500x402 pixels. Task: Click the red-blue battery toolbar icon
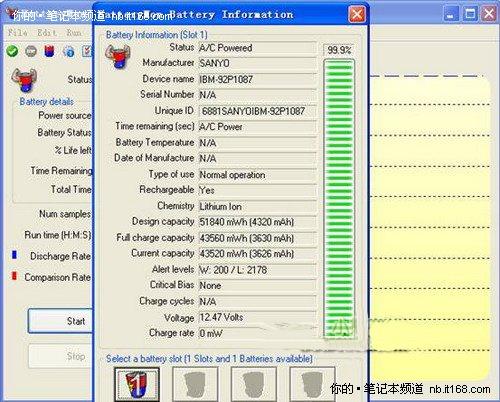(x=49, y=51)
